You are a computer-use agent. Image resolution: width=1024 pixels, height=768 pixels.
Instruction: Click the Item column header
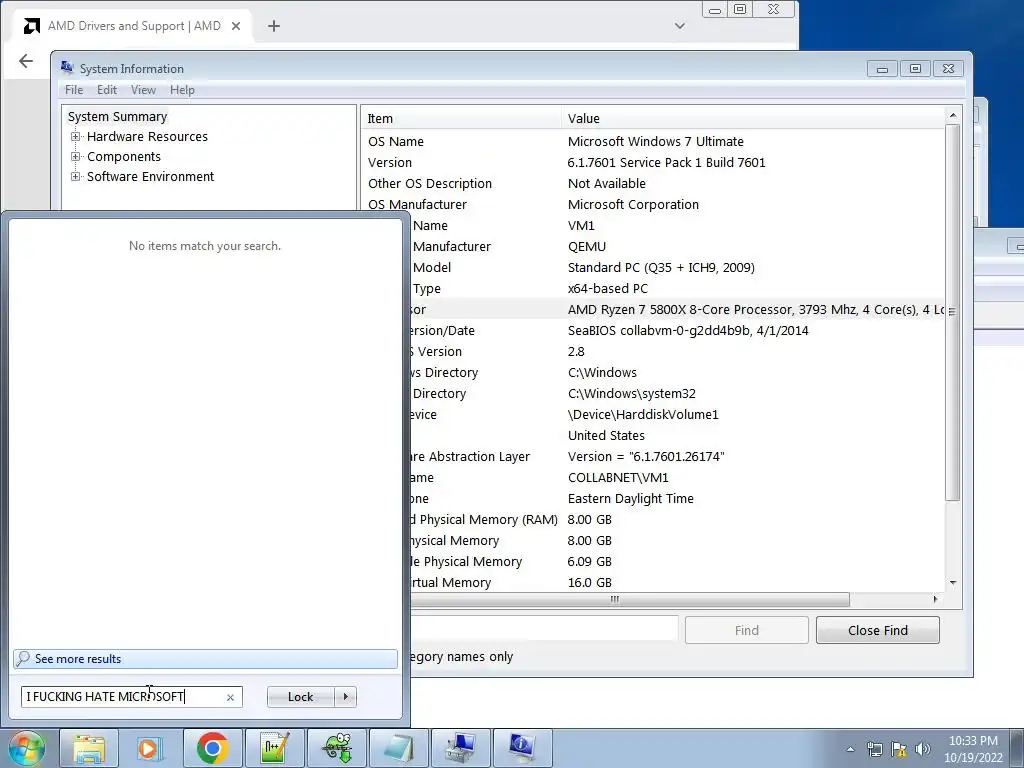[x=460, y=118]
